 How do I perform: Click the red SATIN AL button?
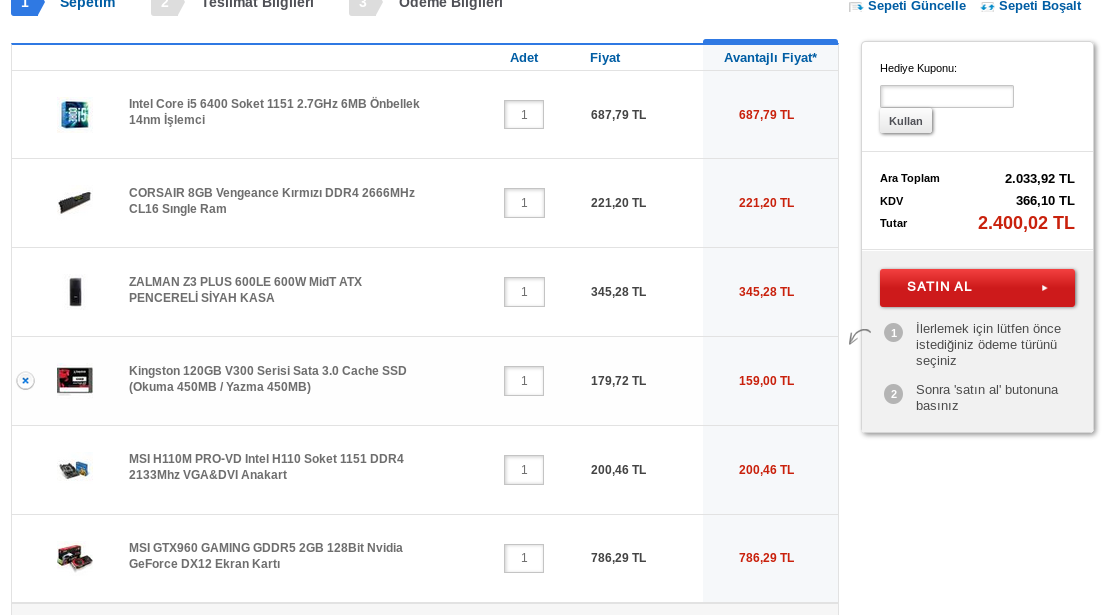coord(977,287)
